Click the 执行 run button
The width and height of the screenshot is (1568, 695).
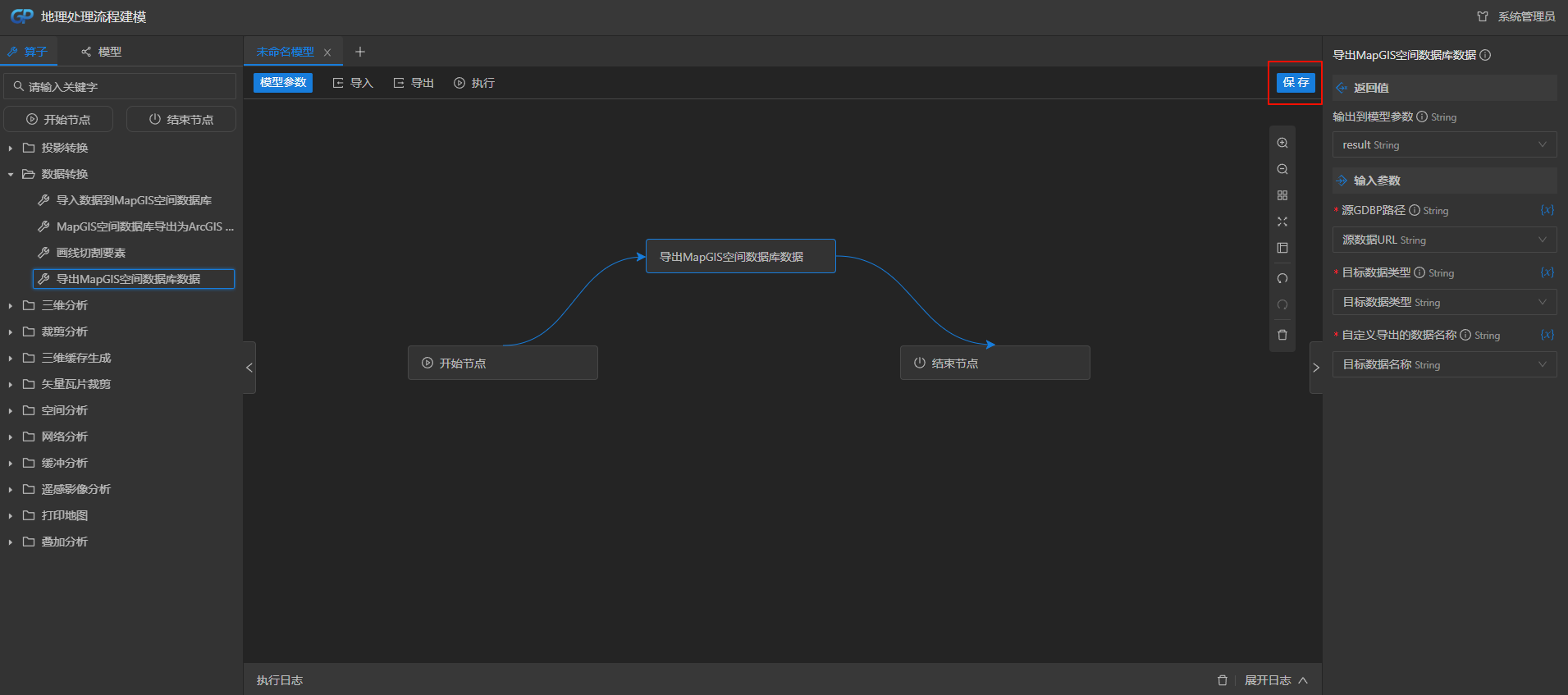(474, 83)
